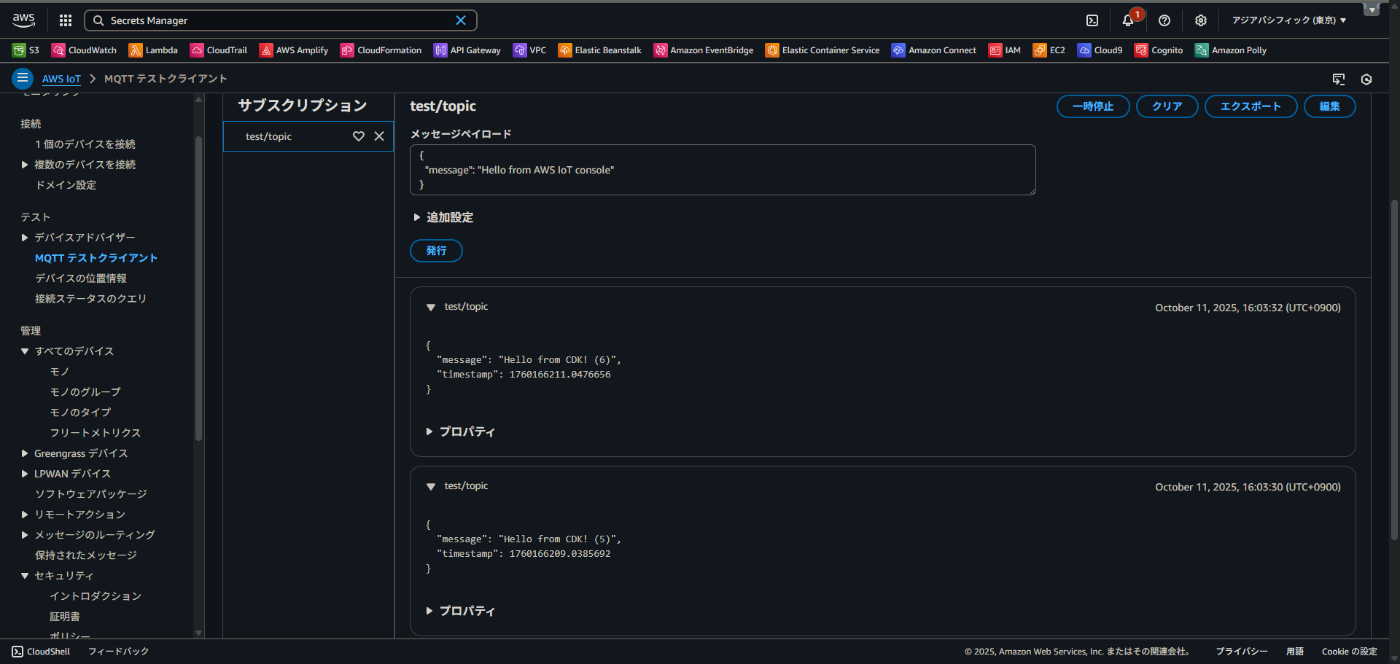This screenshot has width=1400, height=664.
Task: Open Amazon EventBridge favorite shortcut
Action: point(704,50)
